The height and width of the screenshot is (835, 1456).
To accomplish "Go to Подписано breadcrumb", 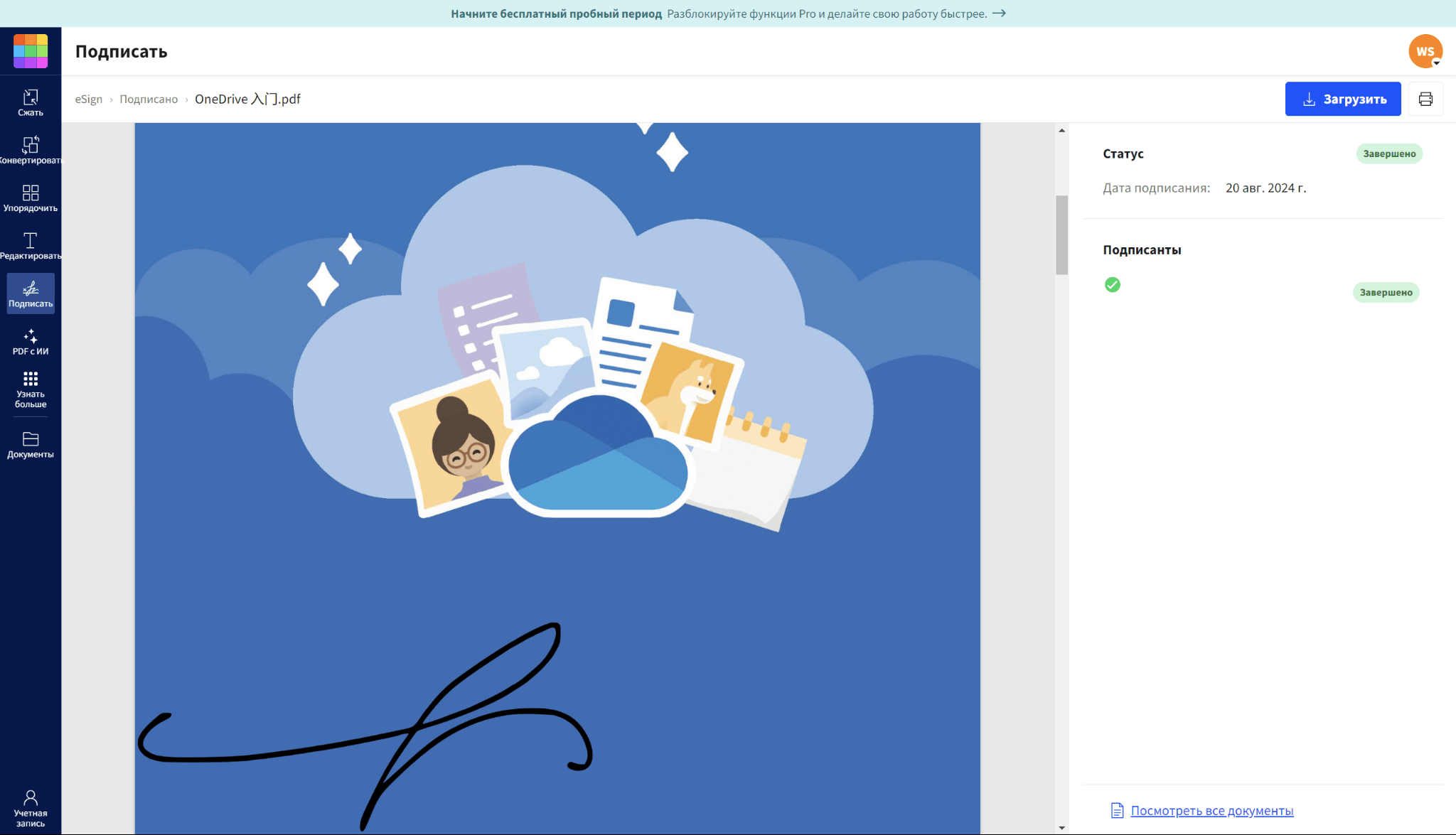I will [x=149, y=99].
